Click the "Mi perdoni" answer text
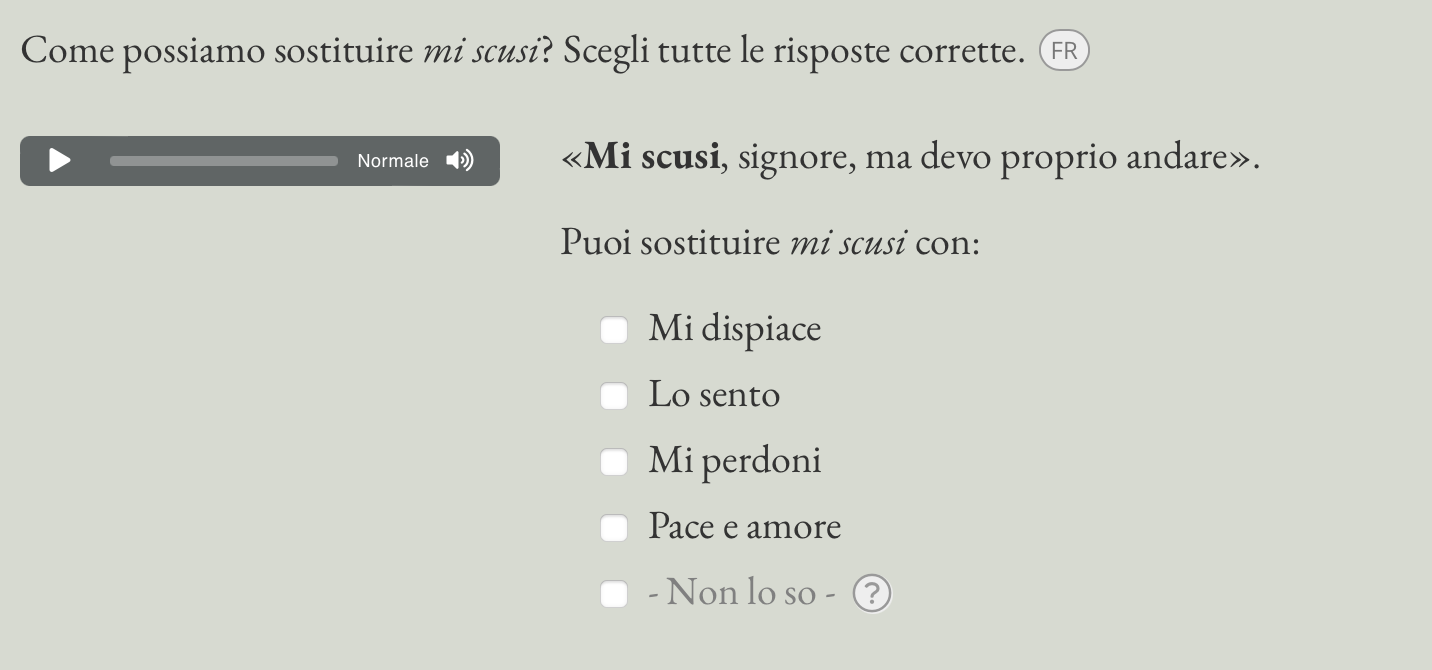 click(x=734, y=460)
